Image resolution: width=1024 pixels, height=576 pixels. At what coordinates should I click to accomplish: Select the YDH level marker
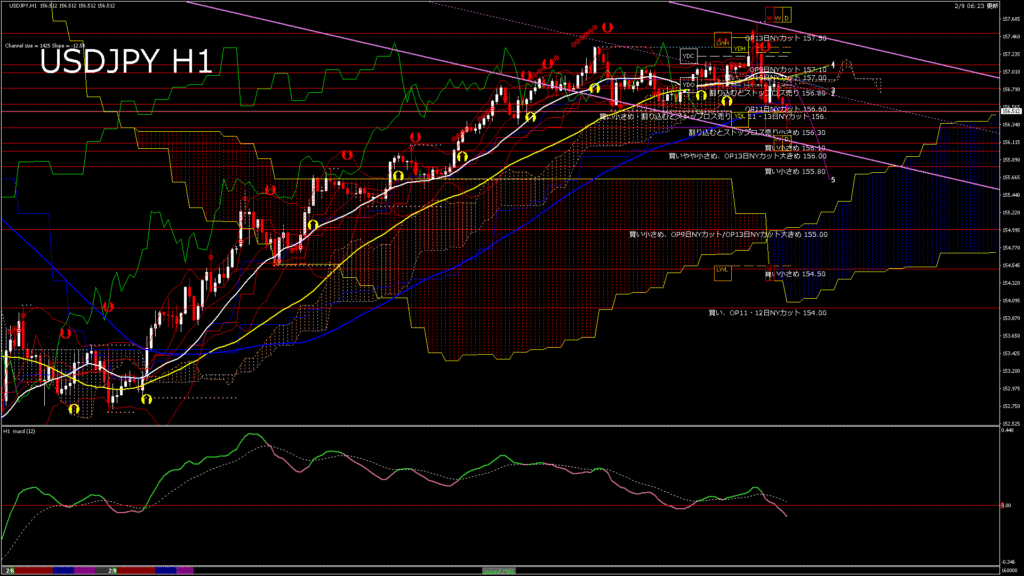pyautogui.click(x=739, y=47)
